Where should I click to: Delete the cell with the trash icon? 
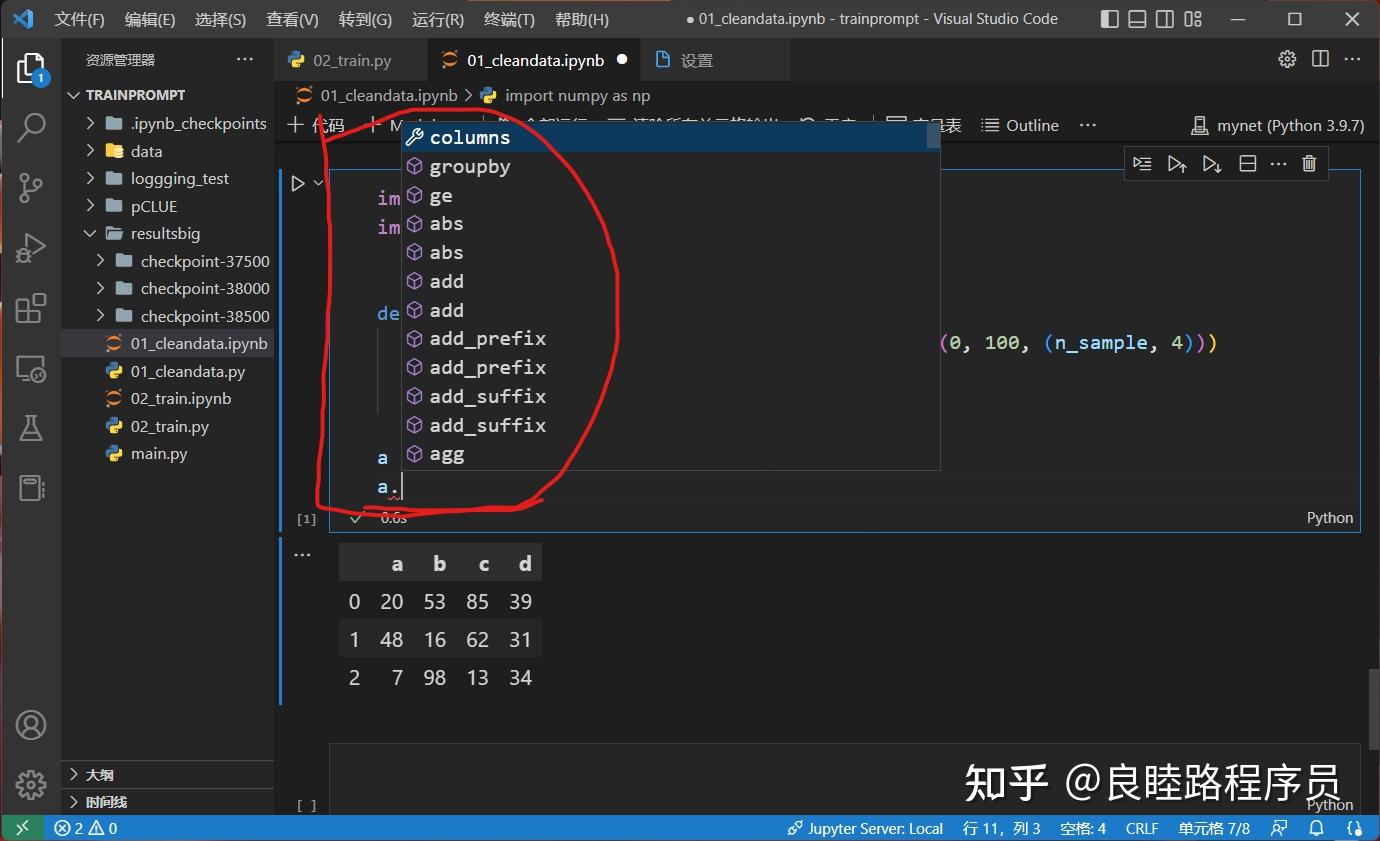tap(1309, 163)
